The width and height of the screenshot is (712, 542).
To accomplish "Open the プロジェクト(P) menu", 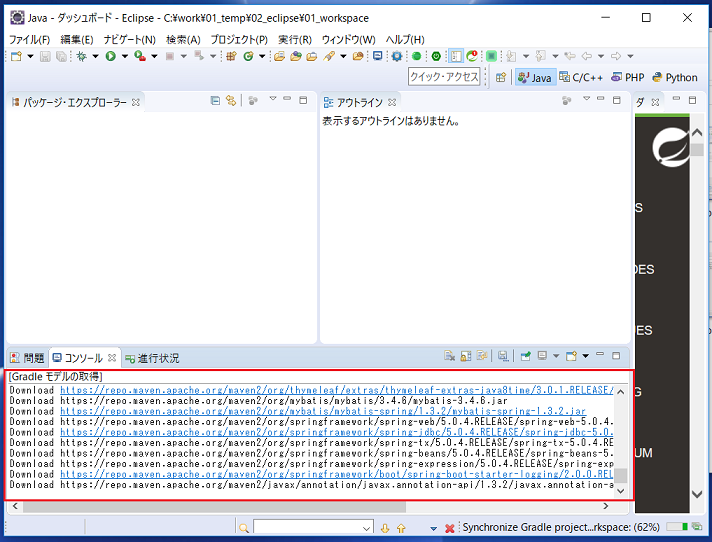I will 239,40.
